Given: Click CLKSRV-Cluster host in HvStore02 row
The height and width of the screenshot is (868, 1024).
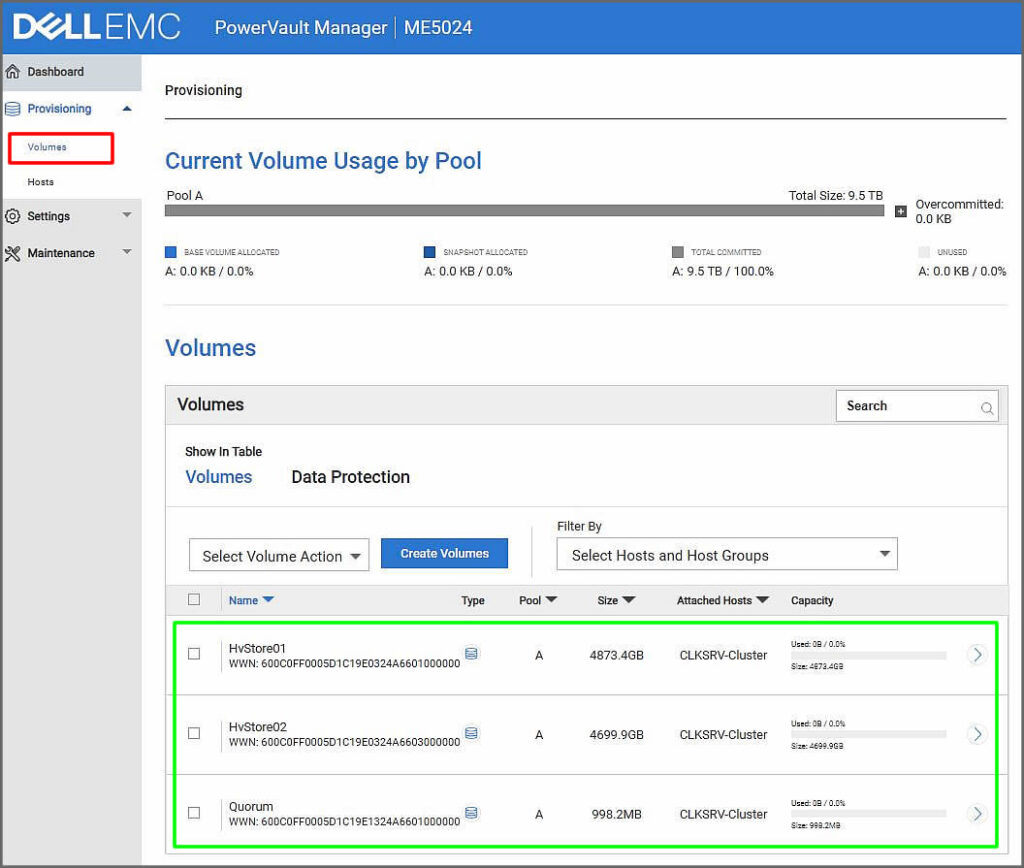Looking at the screenshot, I should tap(724, 735).
